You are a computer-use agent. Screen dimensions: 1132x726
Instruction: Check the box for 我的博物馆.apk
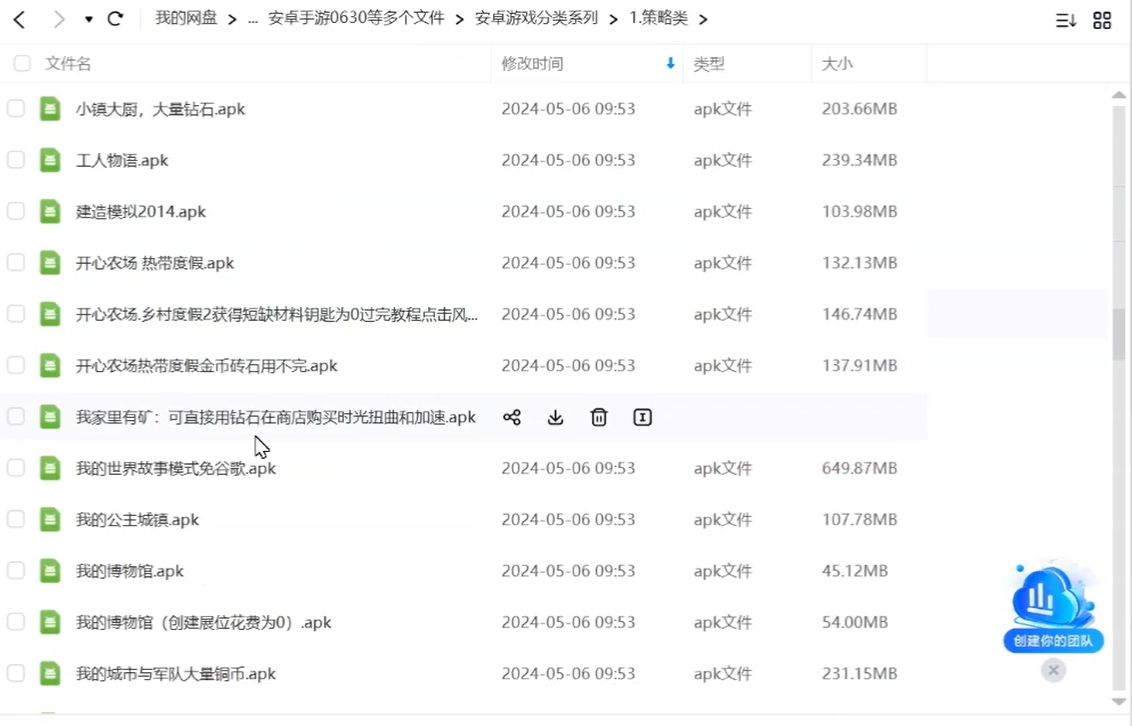16,571
